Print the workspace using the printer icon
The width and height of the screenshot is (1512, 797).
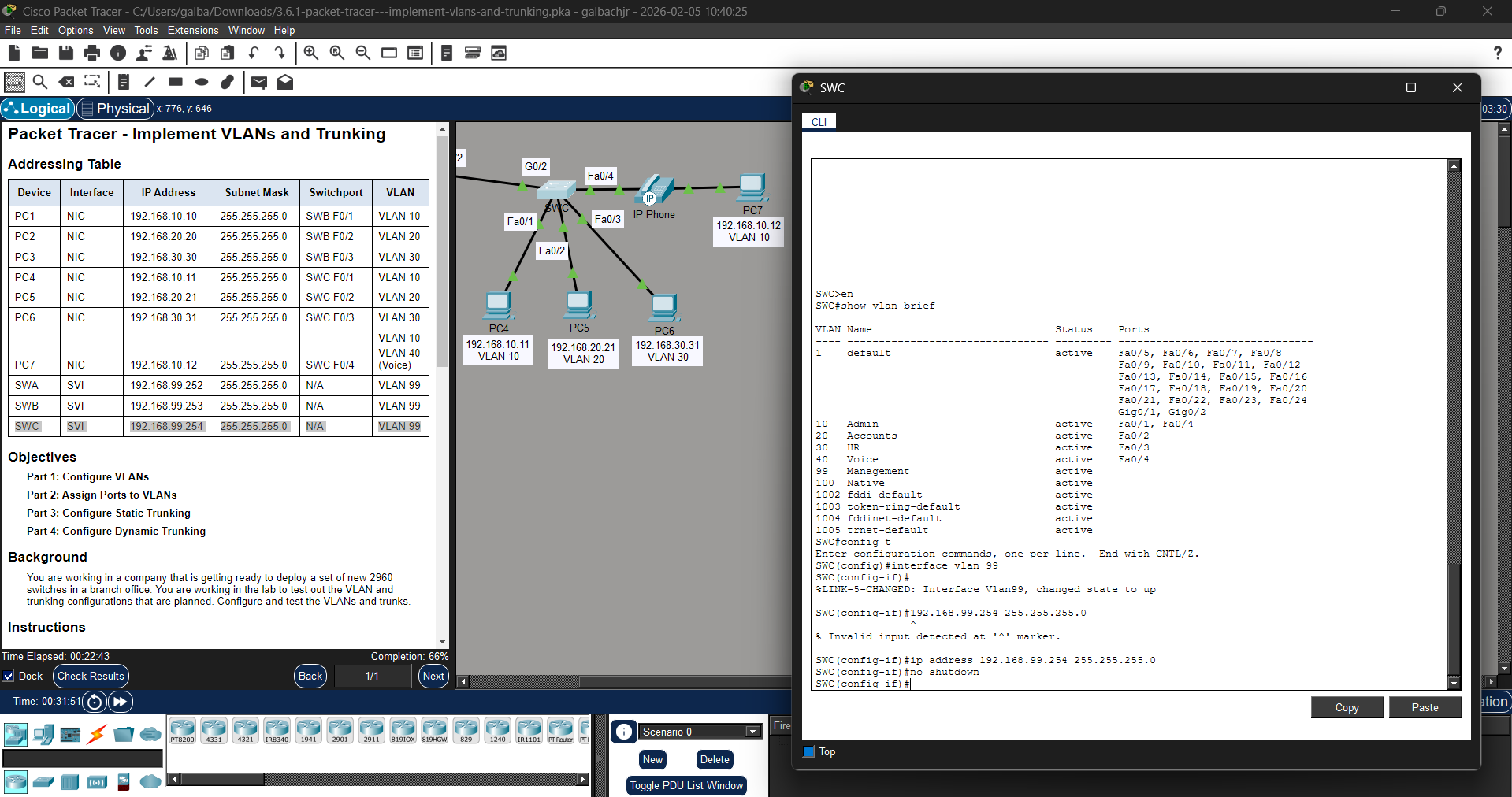(92, 53)
